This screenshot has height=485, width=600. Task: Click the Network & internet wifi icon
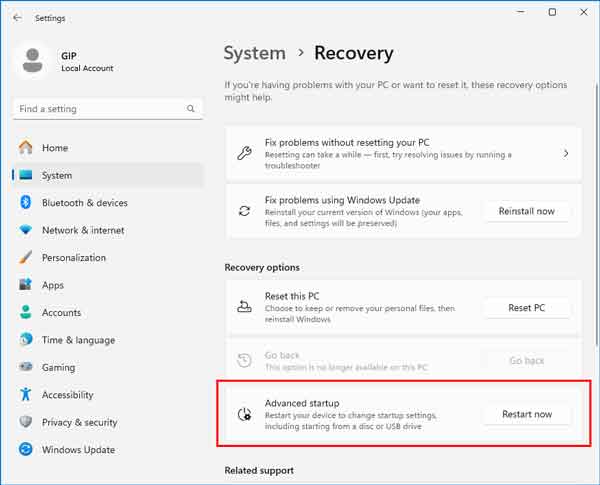point(26,230)
